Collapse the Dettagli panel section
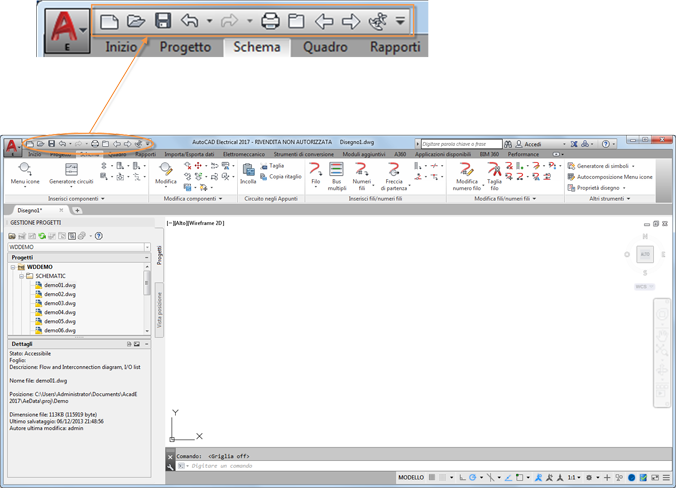The height and width of the screenshot is (488, 676). pyautogui.click(x=147, y=344)
